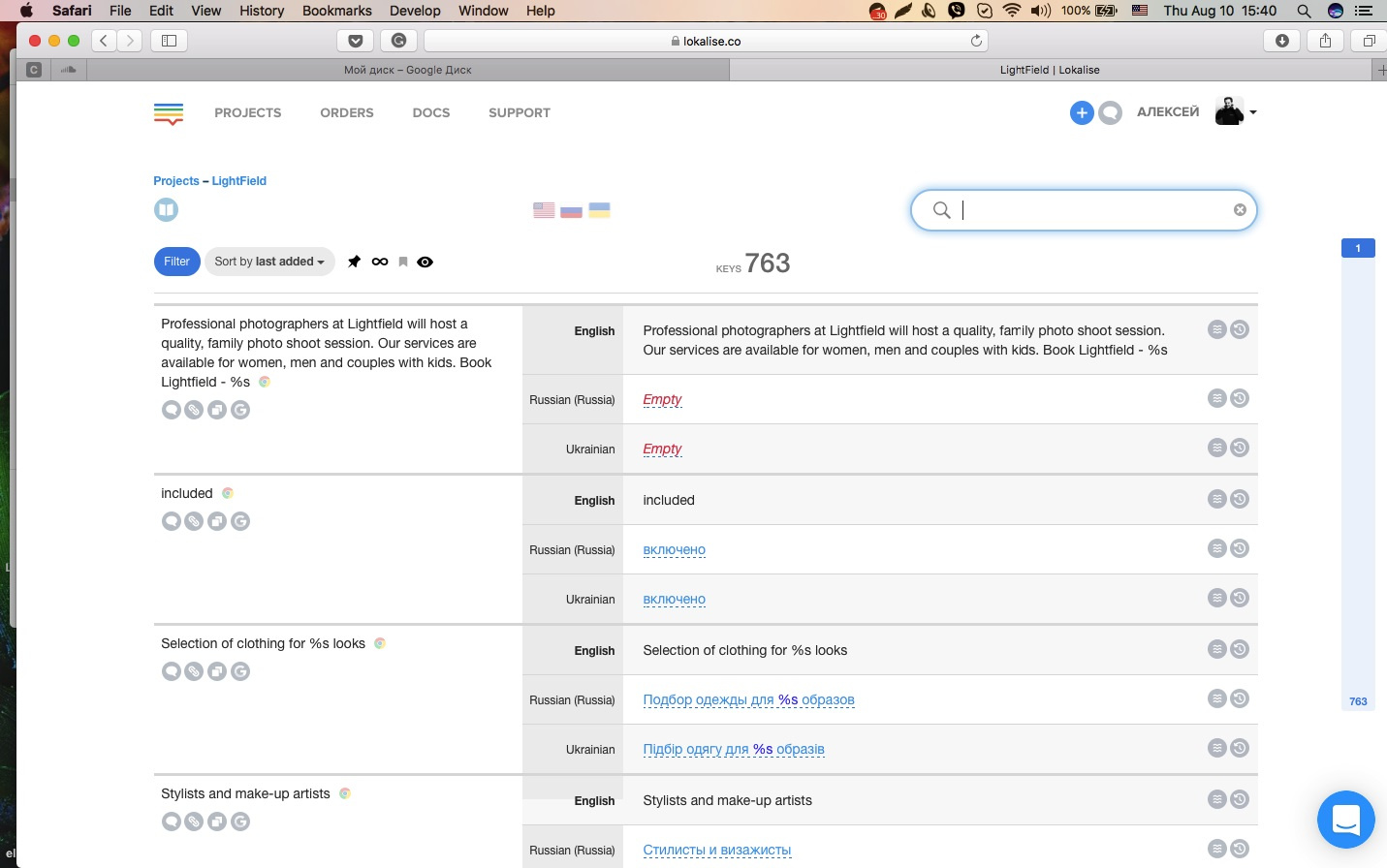Open the ORDERS navigation item
1387x868 pixels.
coord(347,112)
